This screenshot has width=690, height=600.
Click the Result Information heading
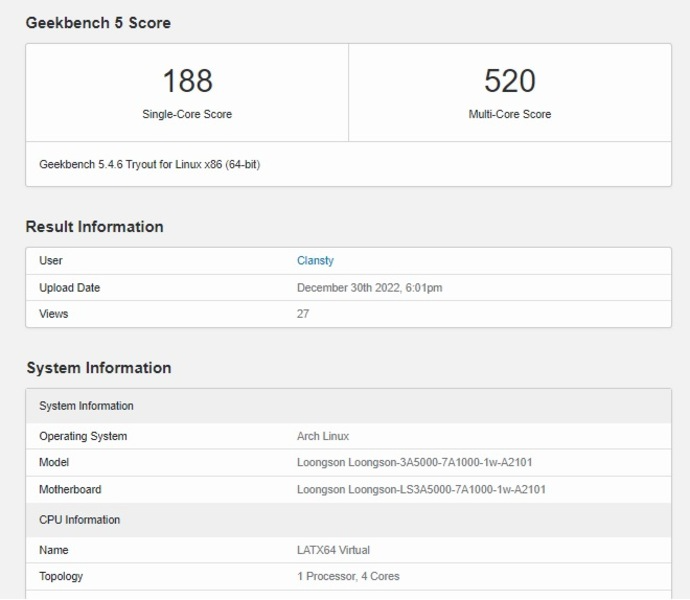click(x=94, y=227)
